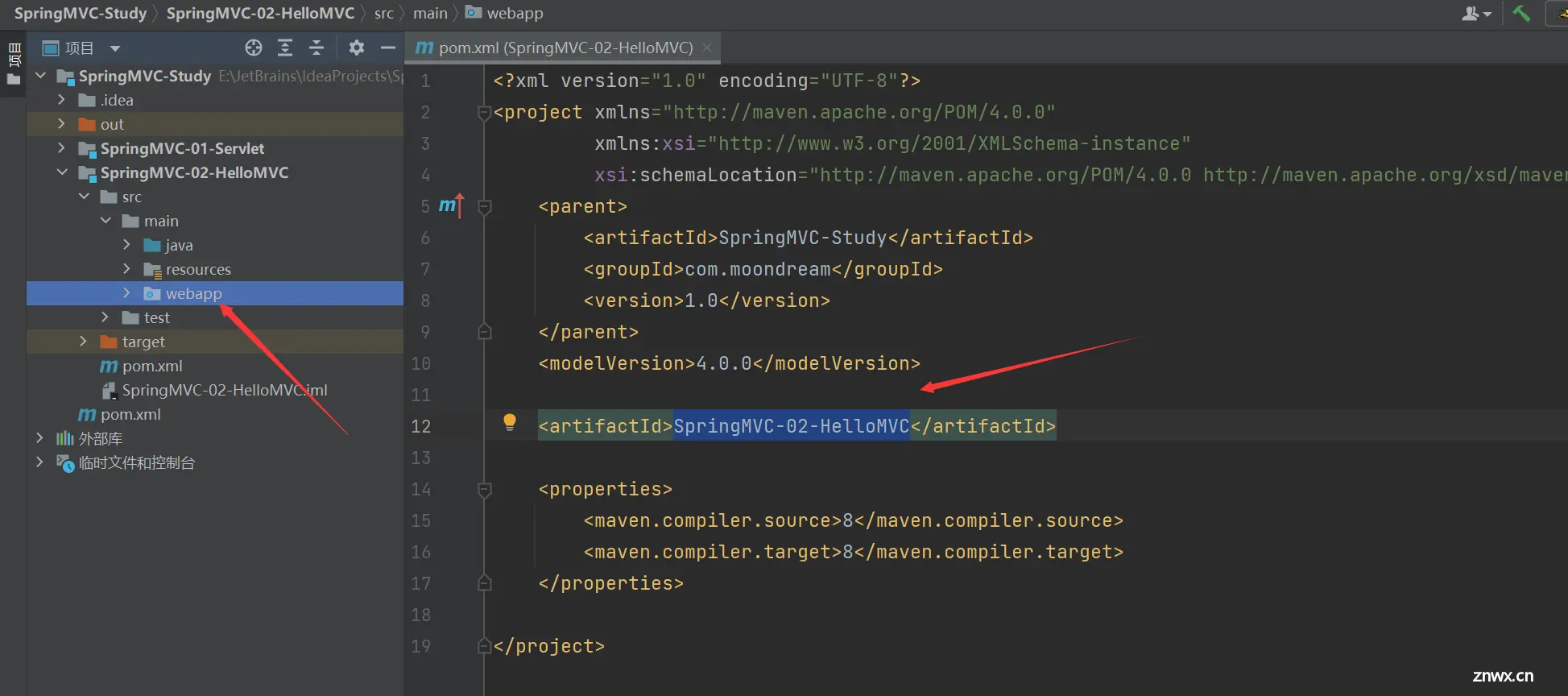The width and height of the screenshot is (1568, 696).
Task: Click SpringMVC-Study in the breadcrumb
Action: point(81,13)
